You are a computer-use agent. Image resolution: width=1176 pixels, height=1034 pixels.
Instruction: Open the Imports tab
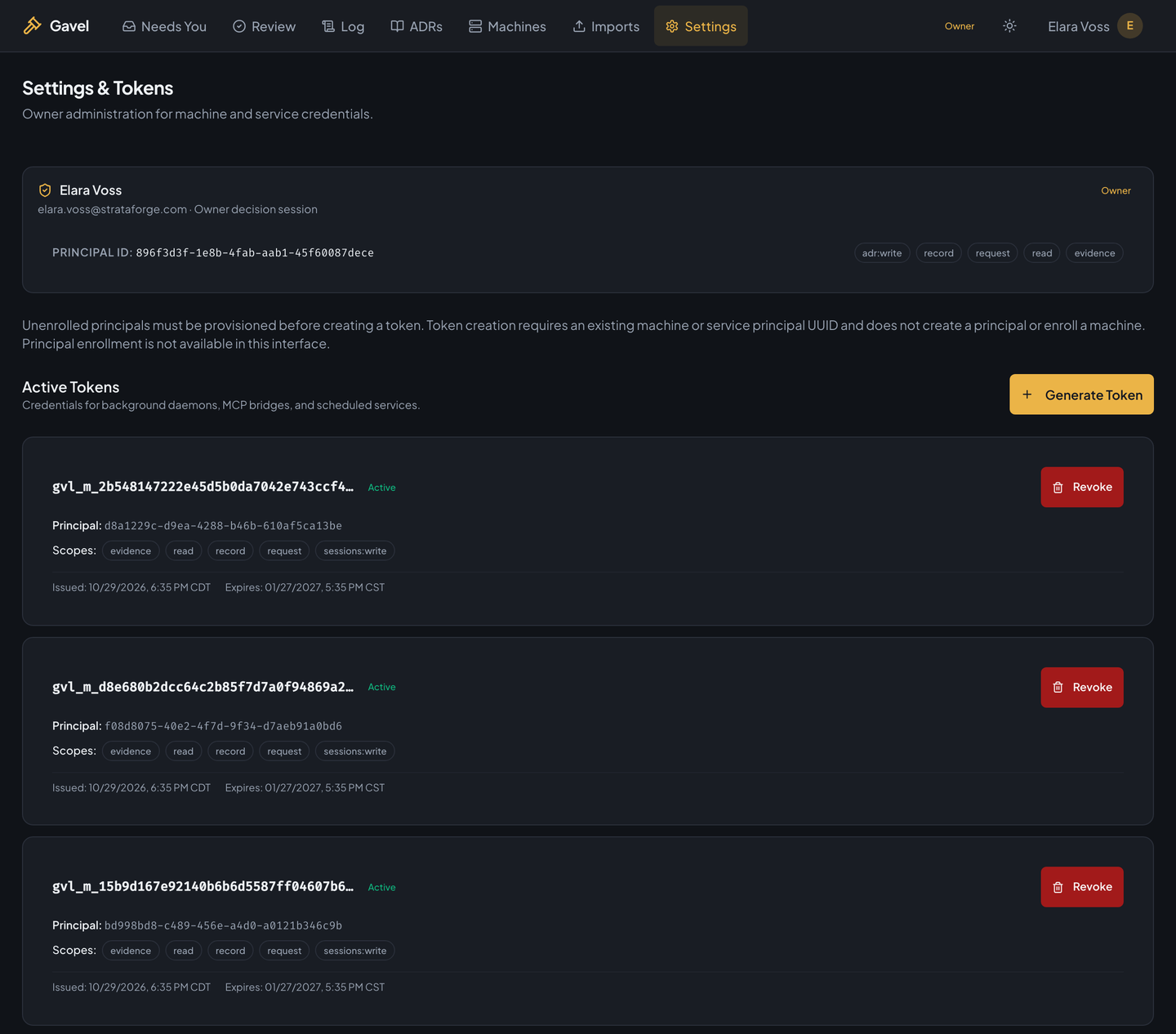coord(606,26)
